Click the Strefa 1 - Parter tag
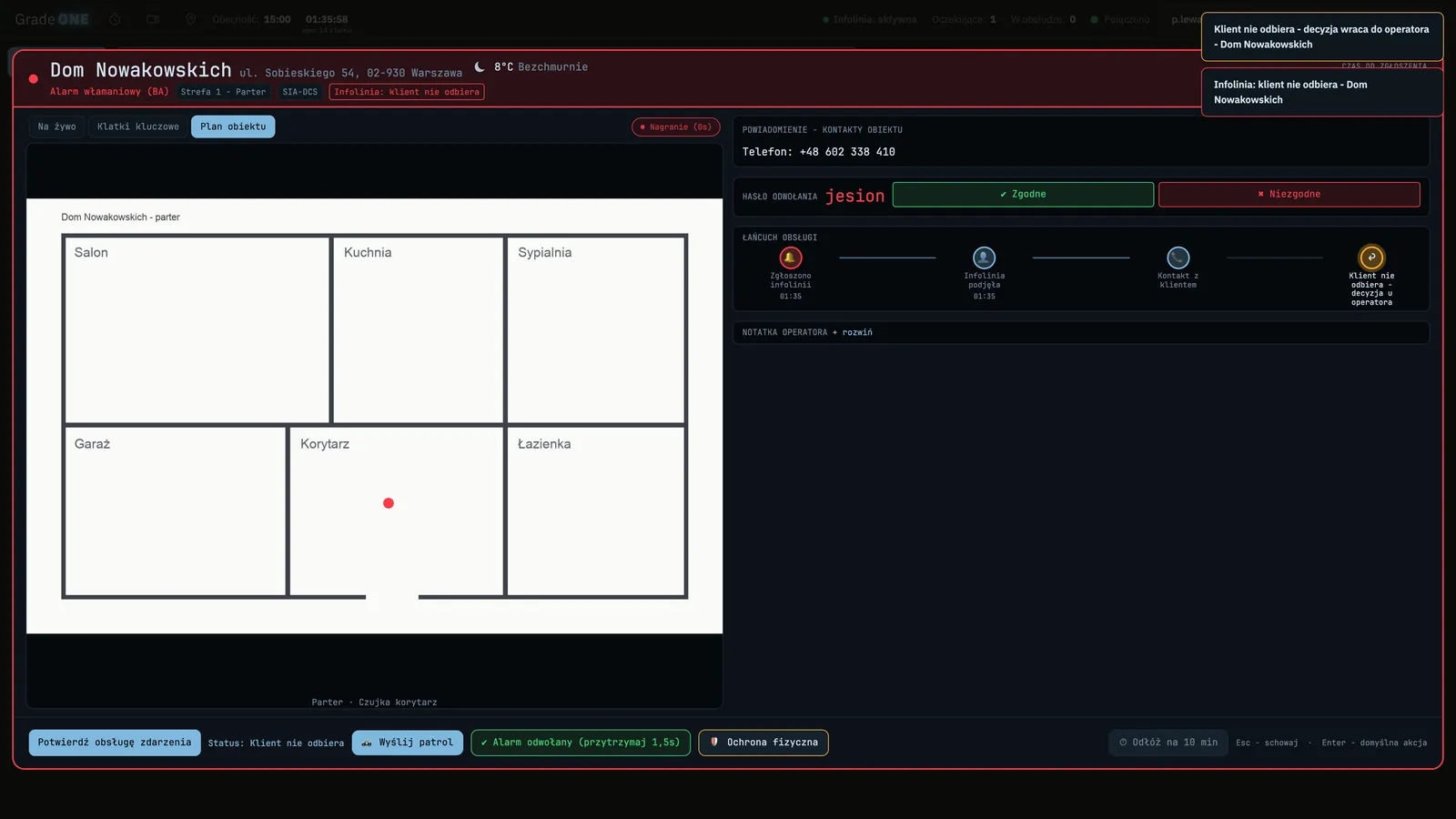The image size is (1456, 819). pos(223,92)
